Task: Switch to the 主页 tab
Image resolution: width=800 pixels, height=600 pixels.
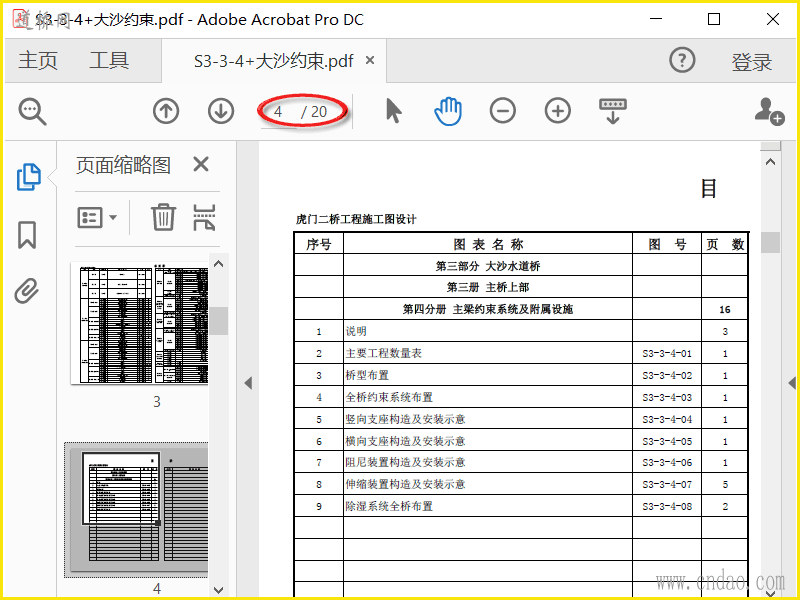Action: 38,60
